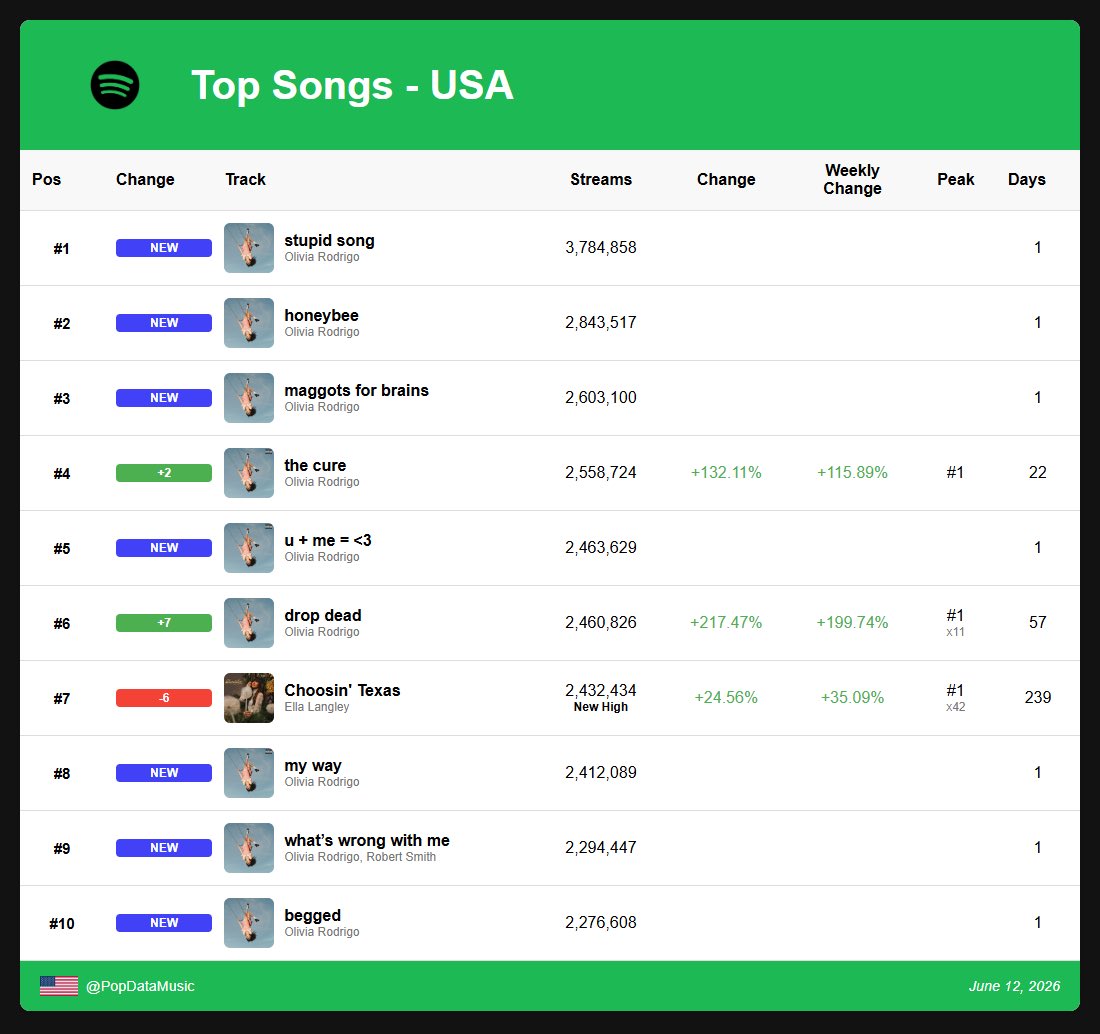Click the NEW badge for stupid song
1100x1034 pixels.
click(x=163, y=248)
